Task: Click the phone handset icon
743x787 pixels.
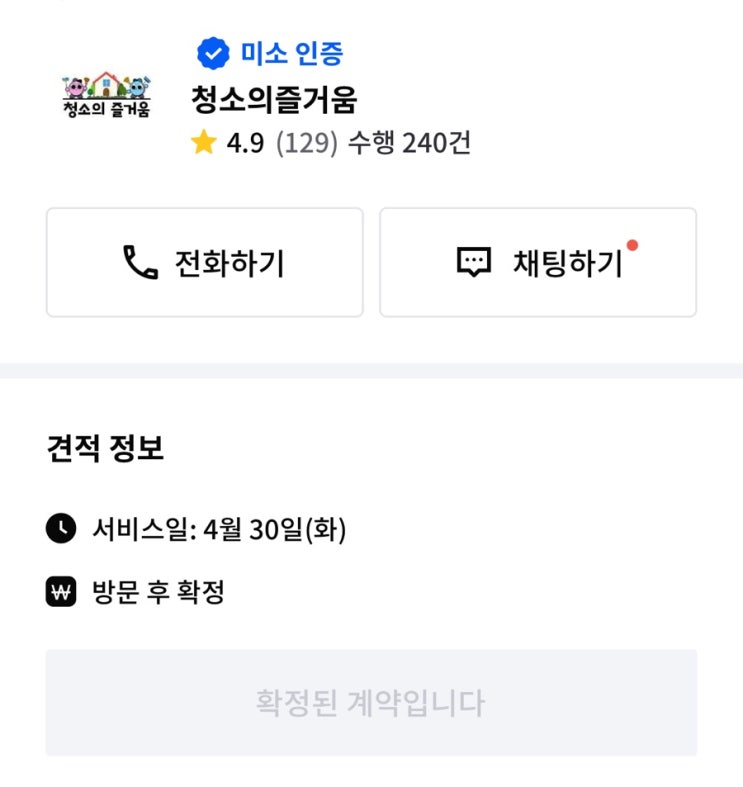Action: (x=140, y=262)
